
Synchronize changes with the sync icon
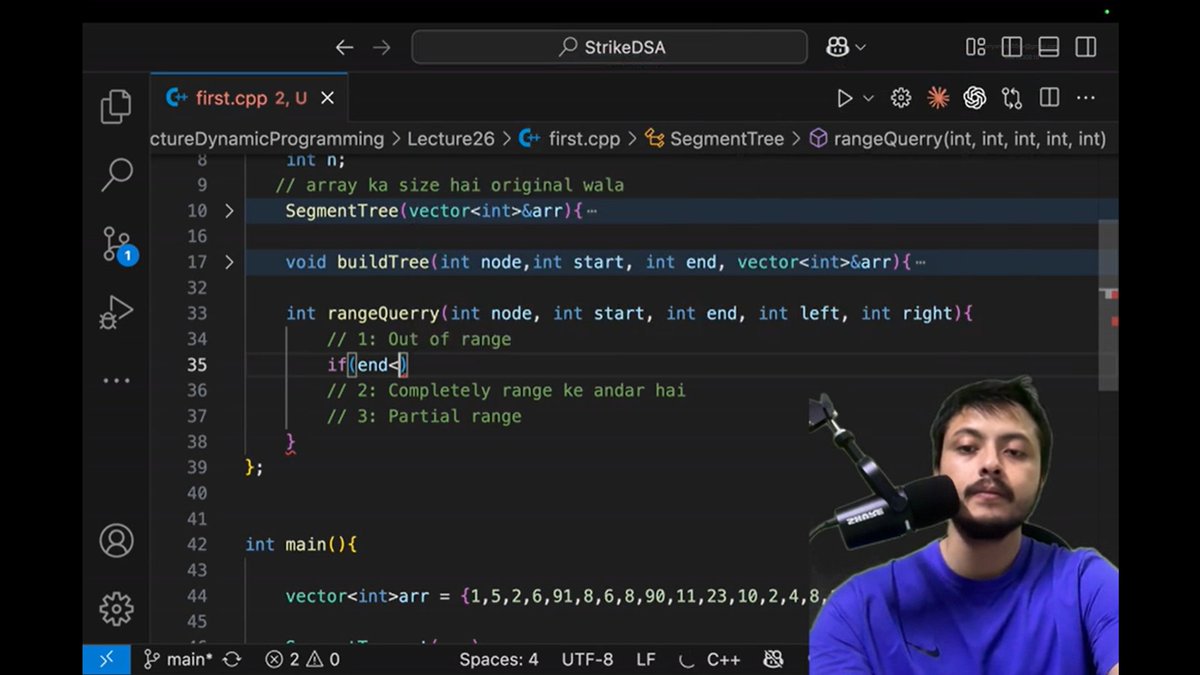tap(232, 659)
